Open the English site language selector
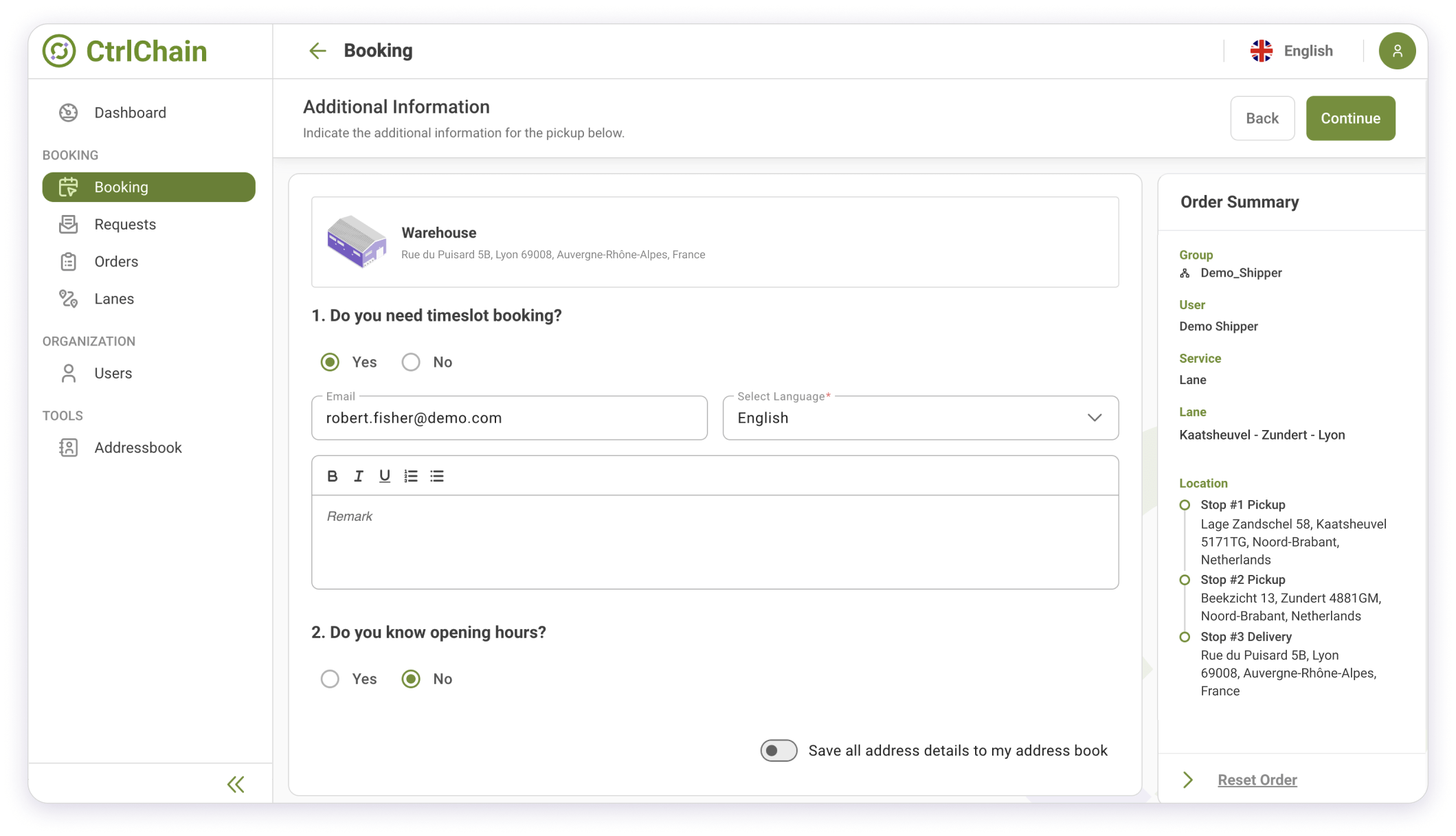 point(1292,51)
